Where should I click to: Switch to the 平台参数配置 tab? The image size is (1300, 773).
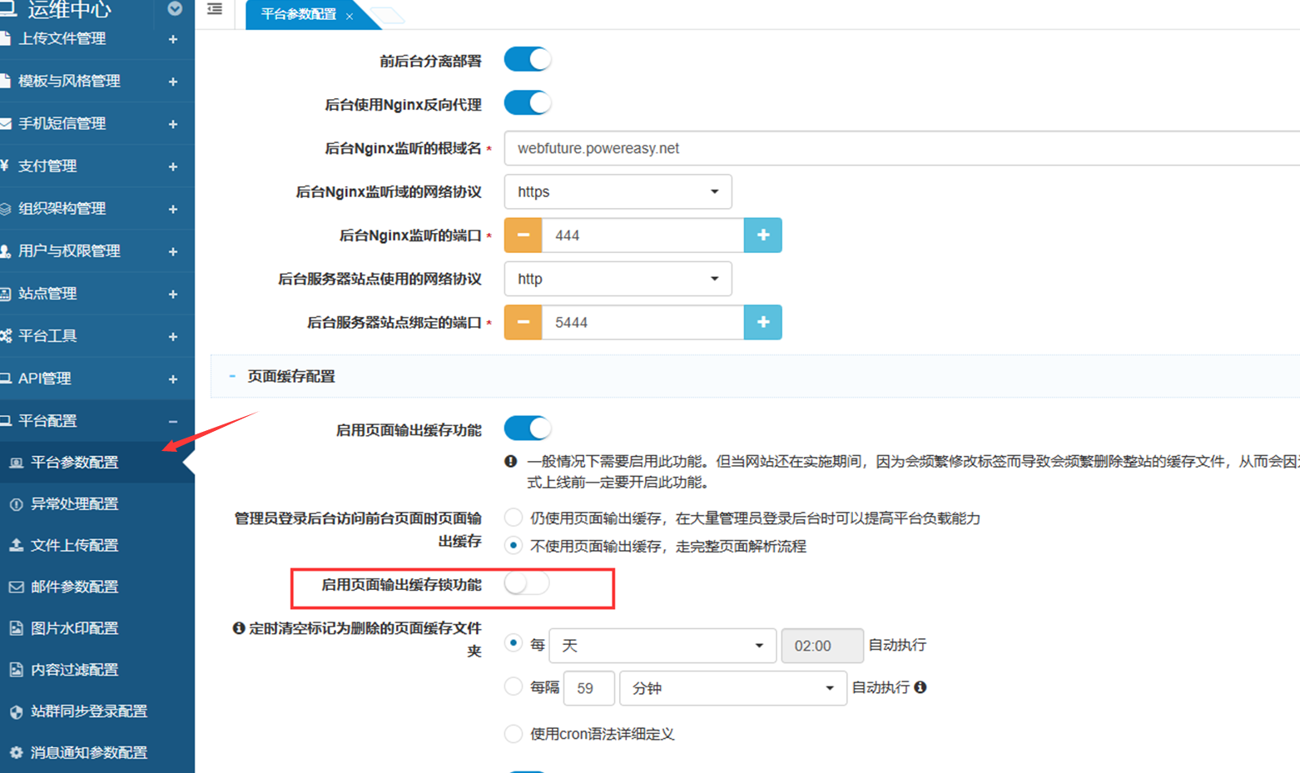pyautogui.click(x=298, y=15)
